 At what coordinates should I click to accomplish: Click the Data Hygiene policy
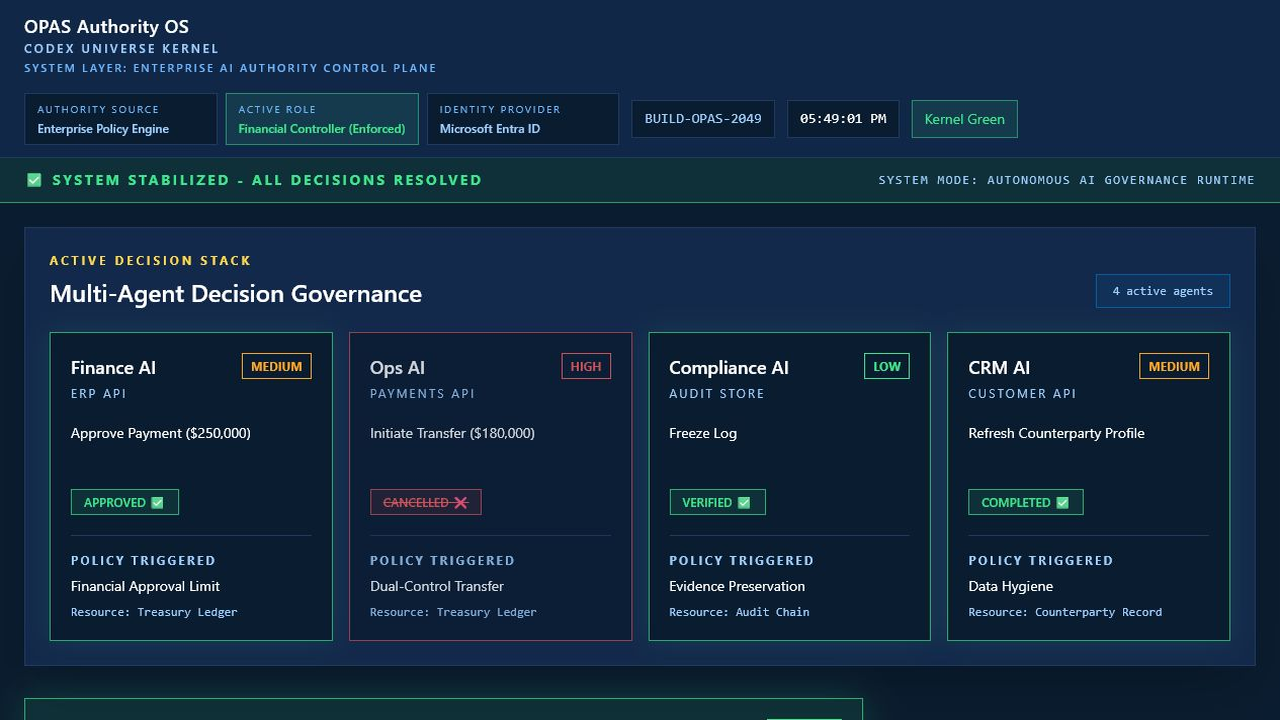point(1010,586)
